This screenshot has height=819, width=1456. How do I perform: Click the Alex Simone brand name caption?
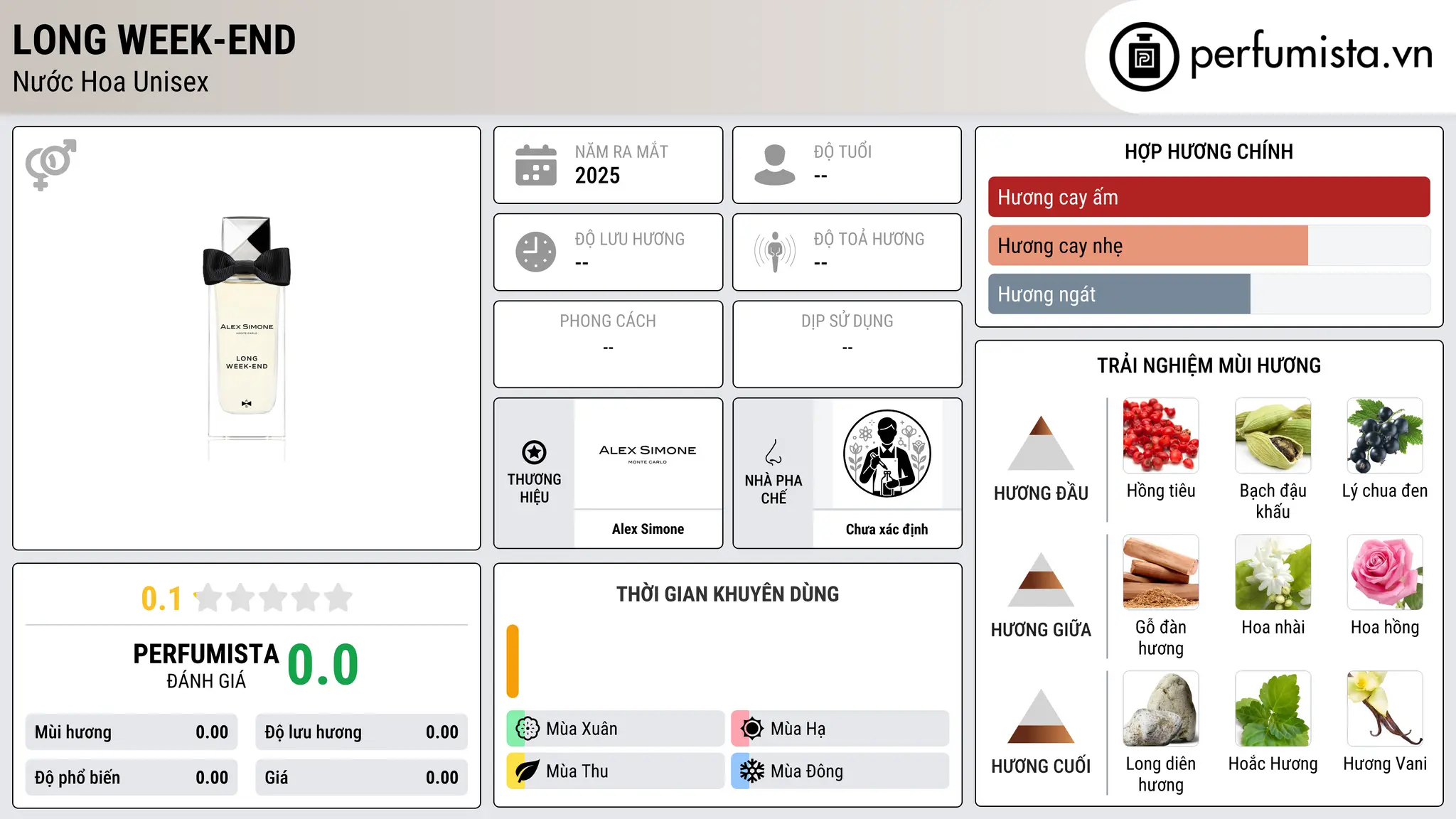(x=648, y=529)
